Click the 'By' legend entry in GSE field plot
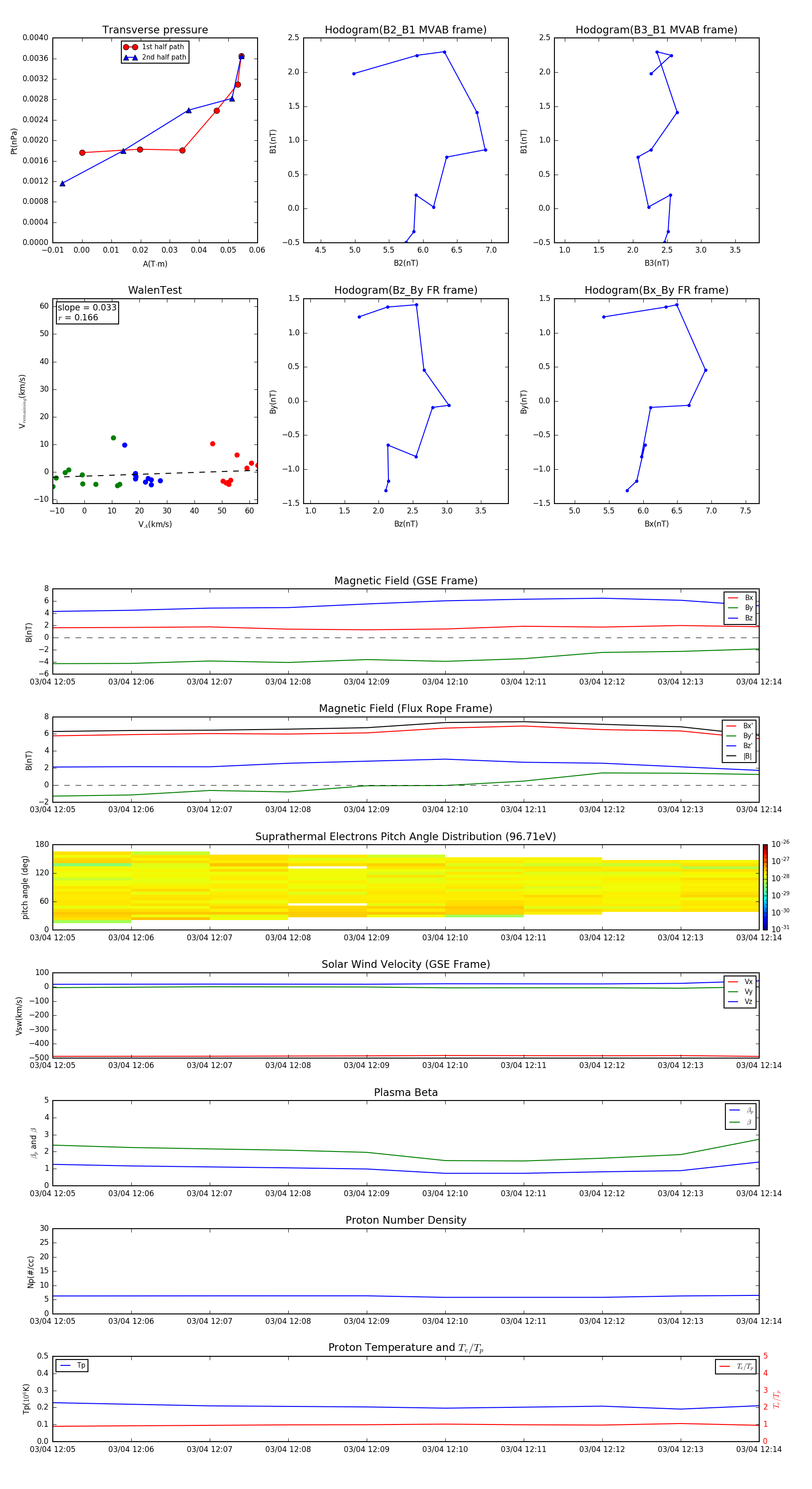 click(x=740, y=607)
